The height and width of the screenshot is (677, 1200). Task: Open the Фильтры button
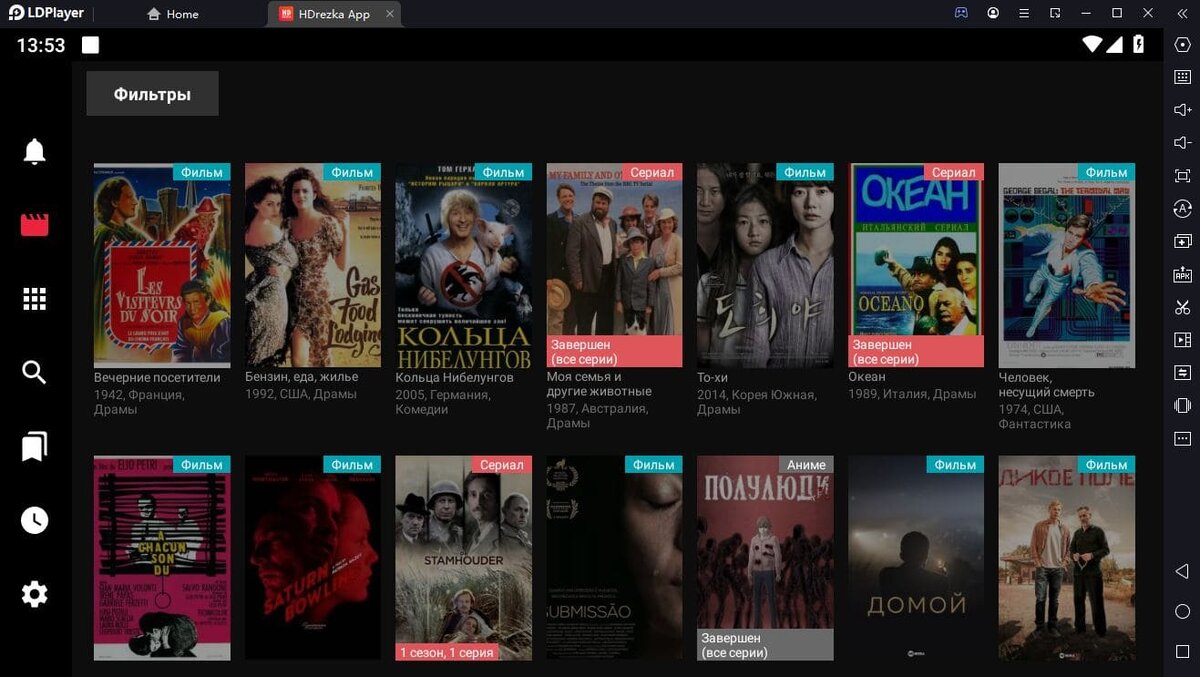coord(152,94)
